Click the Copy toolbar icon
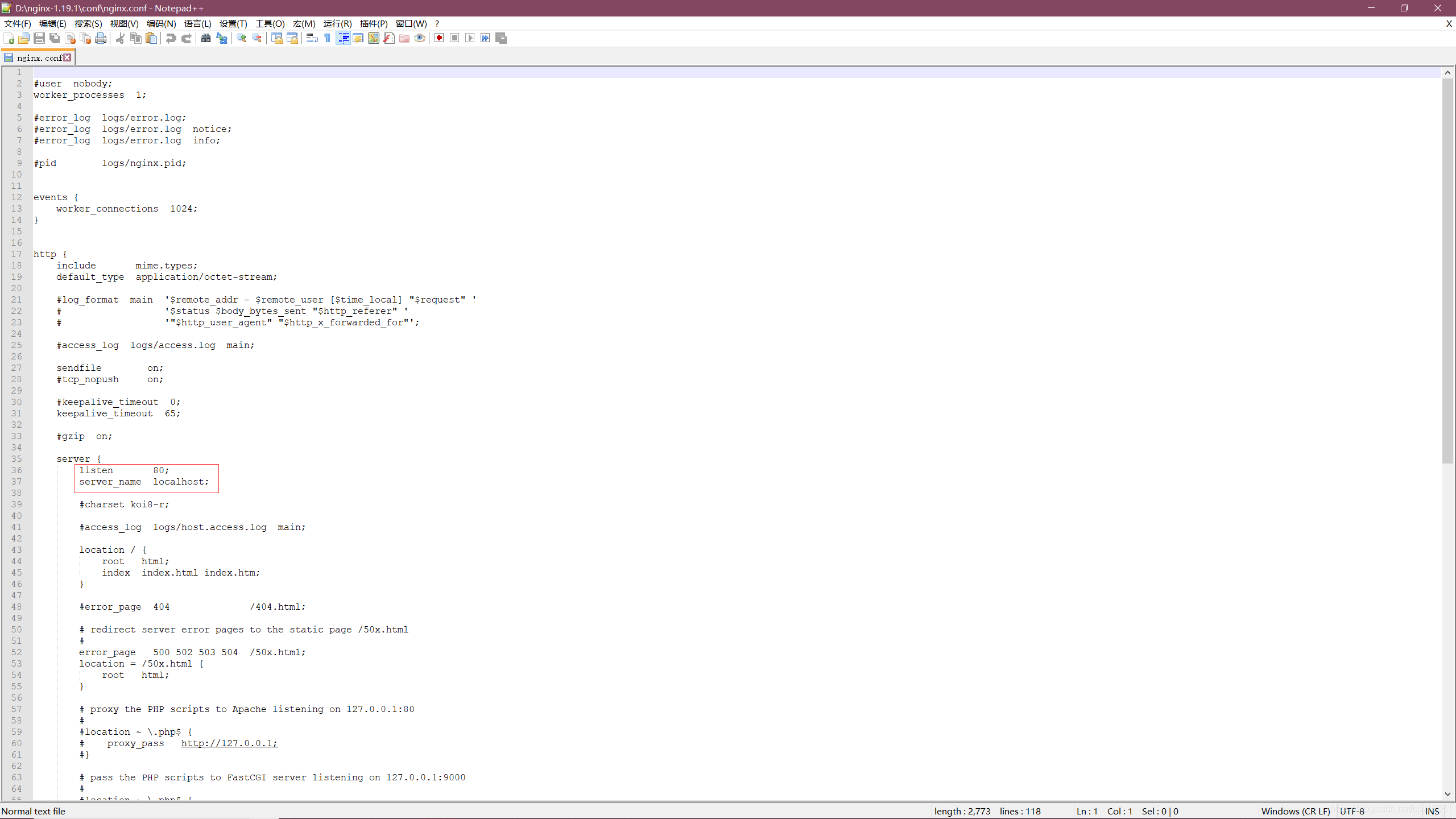The width and height of the screenshot is (1456, 819). tap(135, 38)
